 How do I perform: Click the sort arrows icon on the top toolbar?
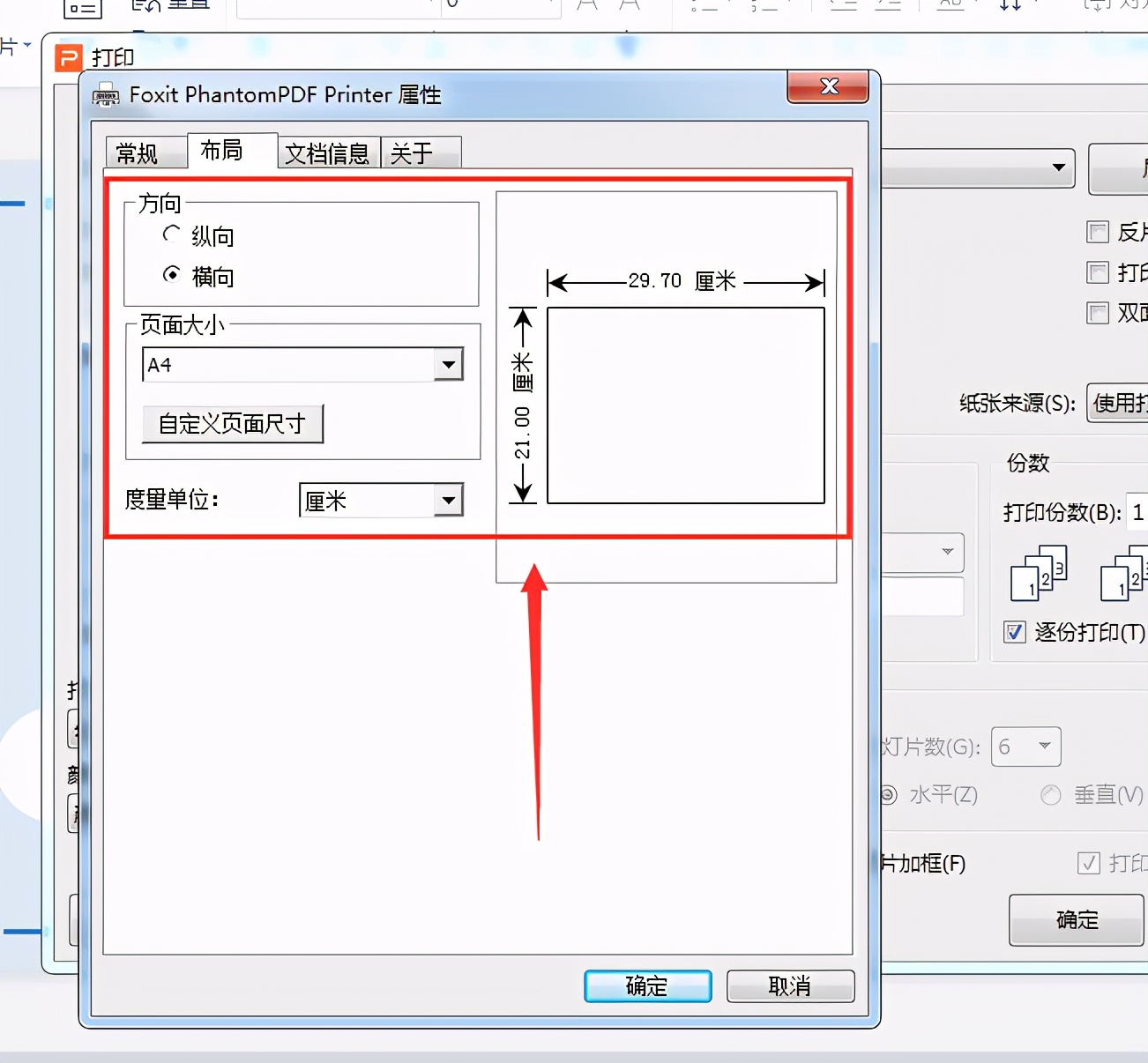pos(1012,4)
